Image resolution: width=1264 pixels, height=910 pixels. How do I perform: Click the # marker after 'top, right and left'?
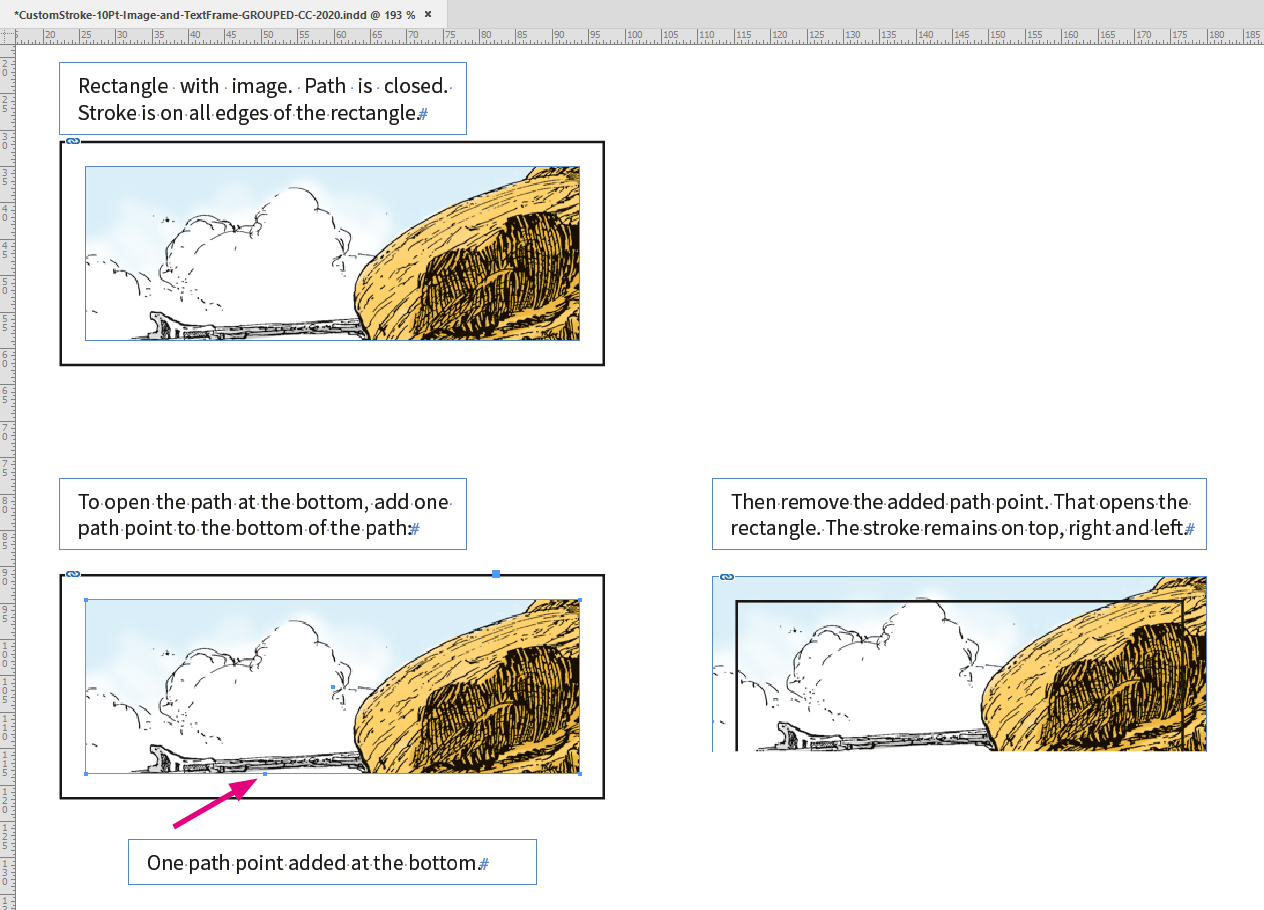tap(1191, 528)
